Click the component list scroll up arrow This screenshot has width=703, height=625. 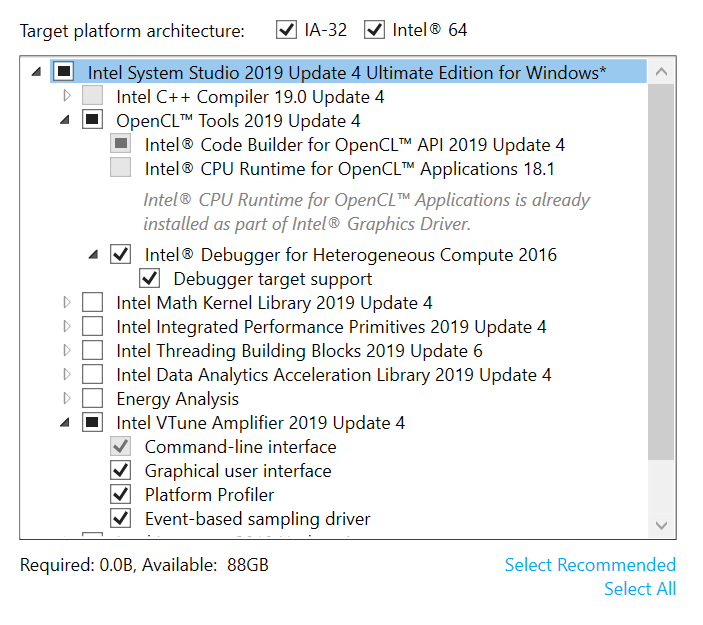coord(661,72)
